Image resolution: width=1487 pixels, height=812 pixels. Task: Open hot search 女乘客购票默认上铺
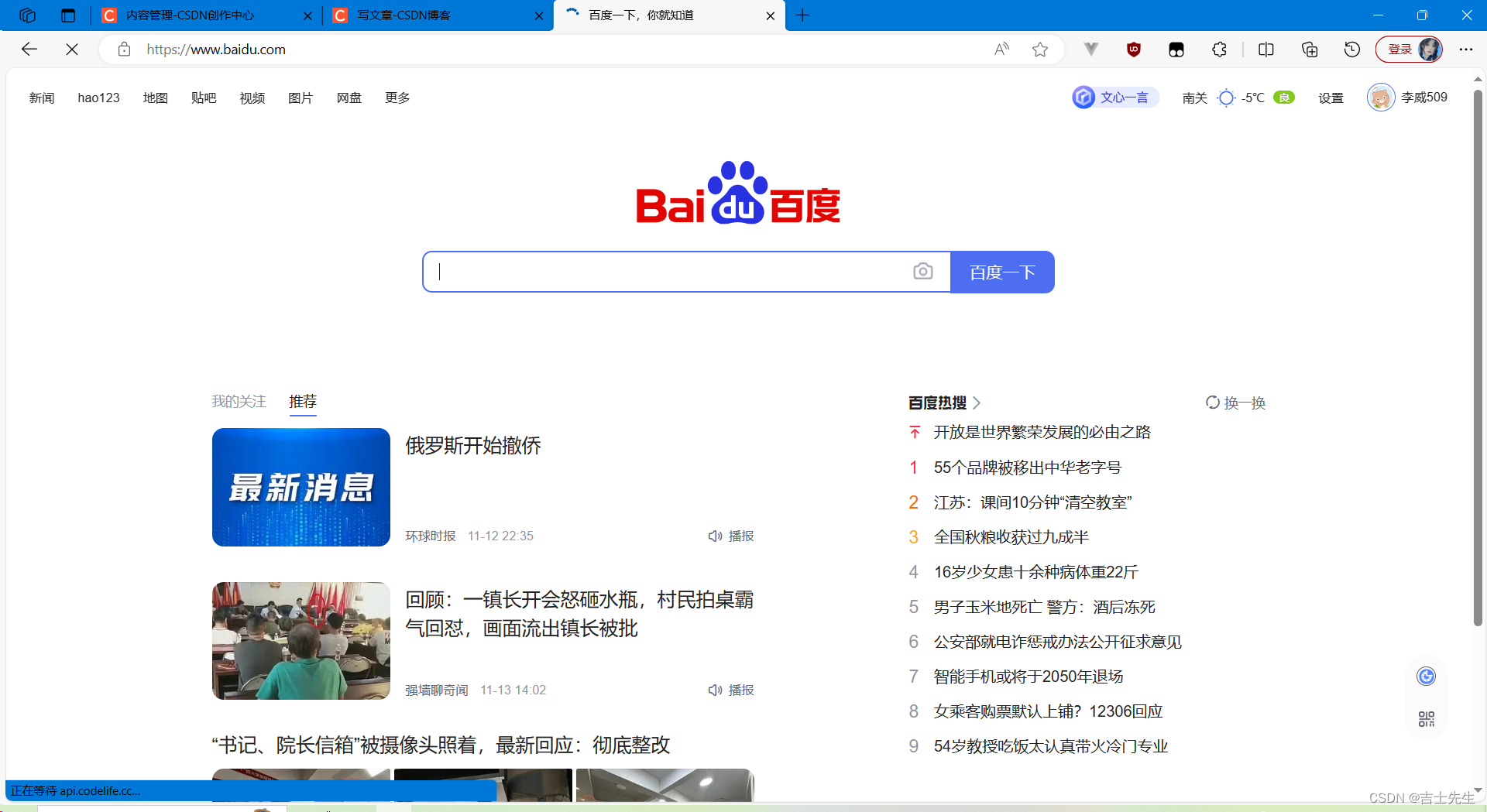coord(1049,711)
